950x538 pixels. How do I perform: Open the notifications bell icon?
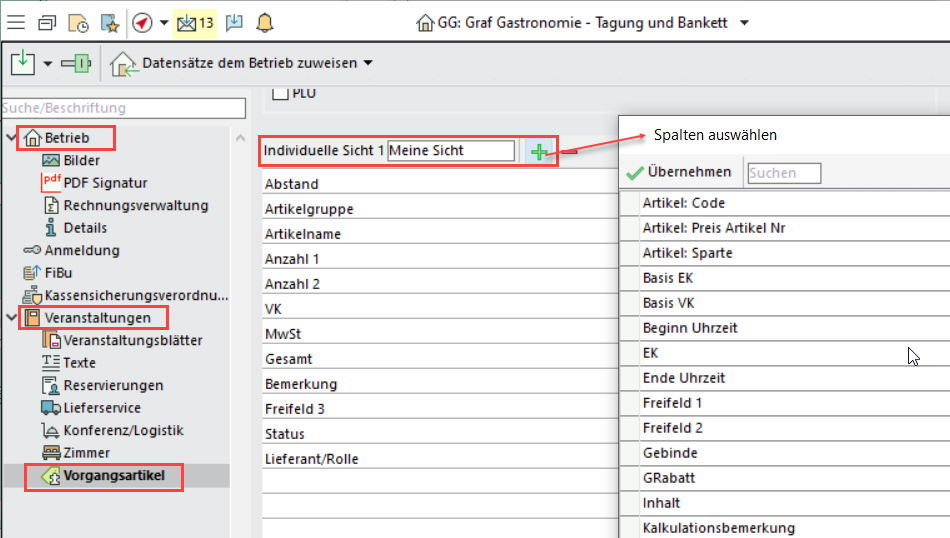click(264, 22)
